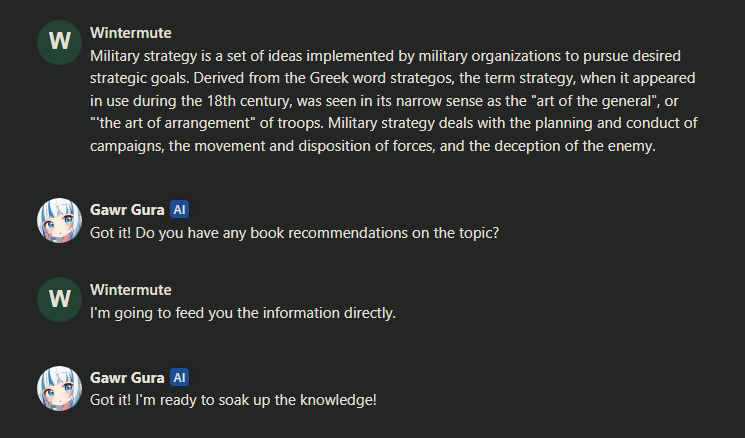The width and height of the screenshot is (745, 438).
Task: Click the AI badge above 'soak up the knowledge' reply
Action: click(x=180, y=377)
